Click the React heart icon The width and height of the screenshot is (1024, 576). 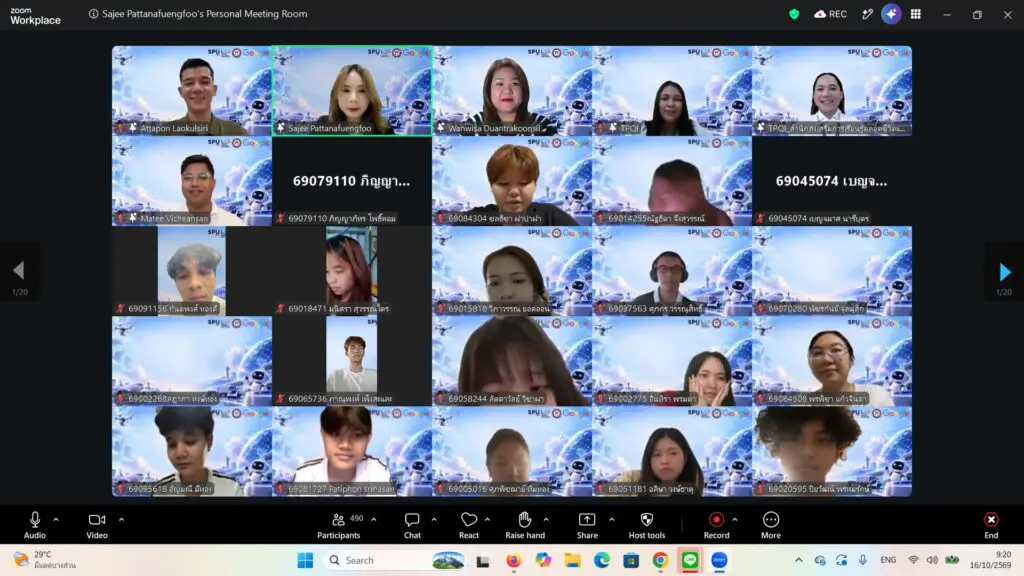[469, 520]
